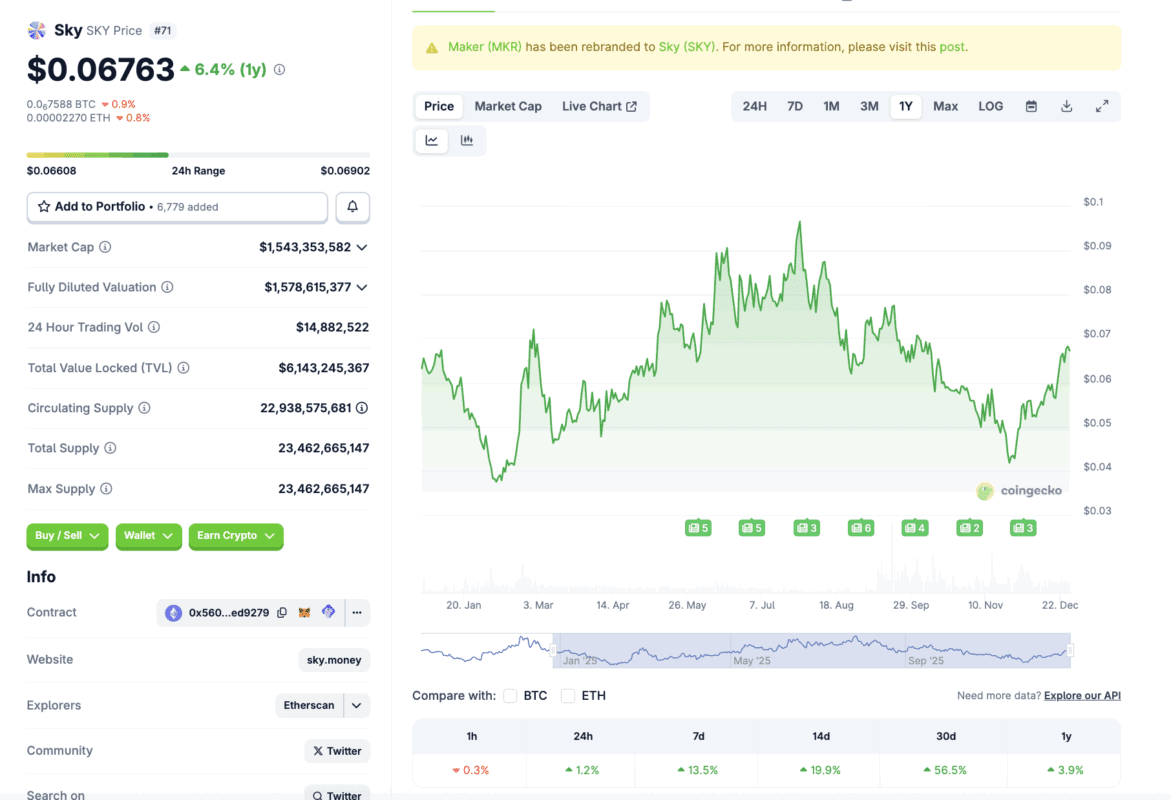Copy the contract address

pos(282,613)
